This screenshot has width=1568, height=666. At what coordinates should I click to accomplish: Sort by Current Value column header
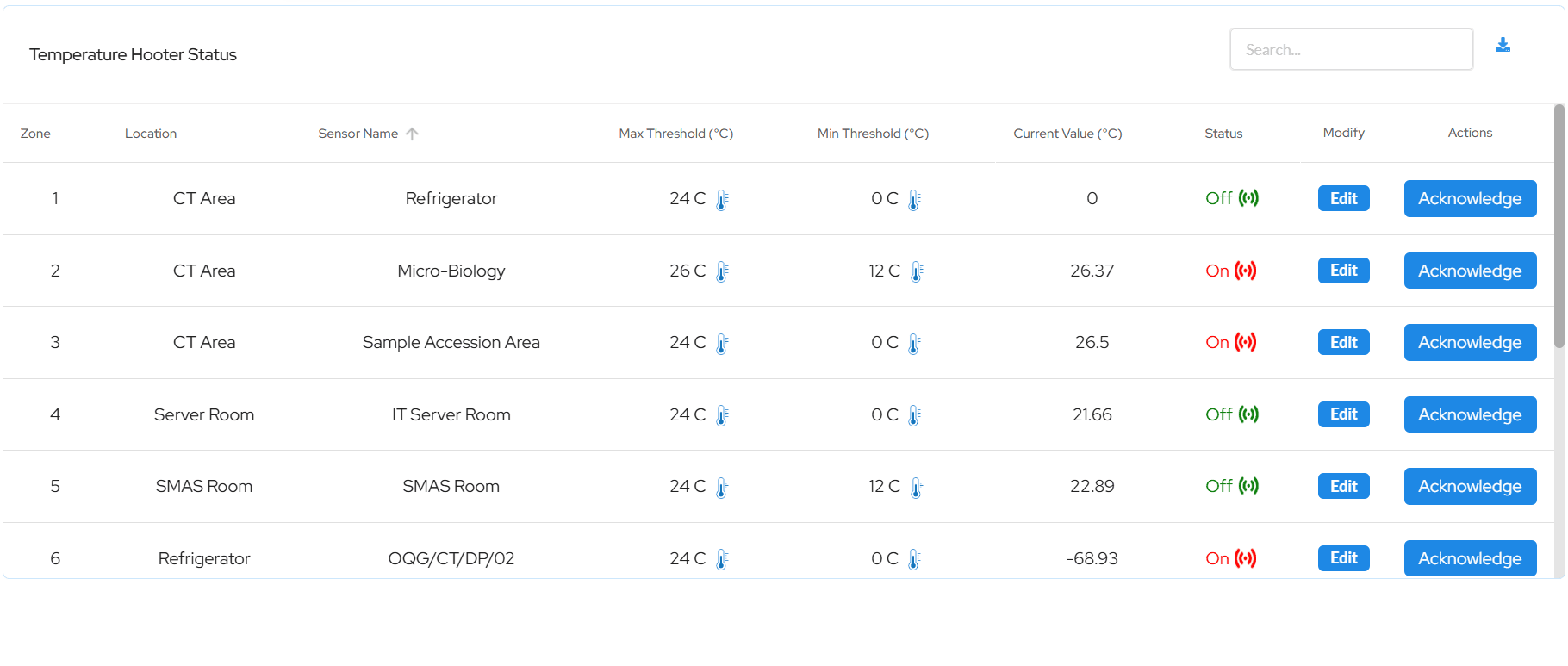point(1067,134)
